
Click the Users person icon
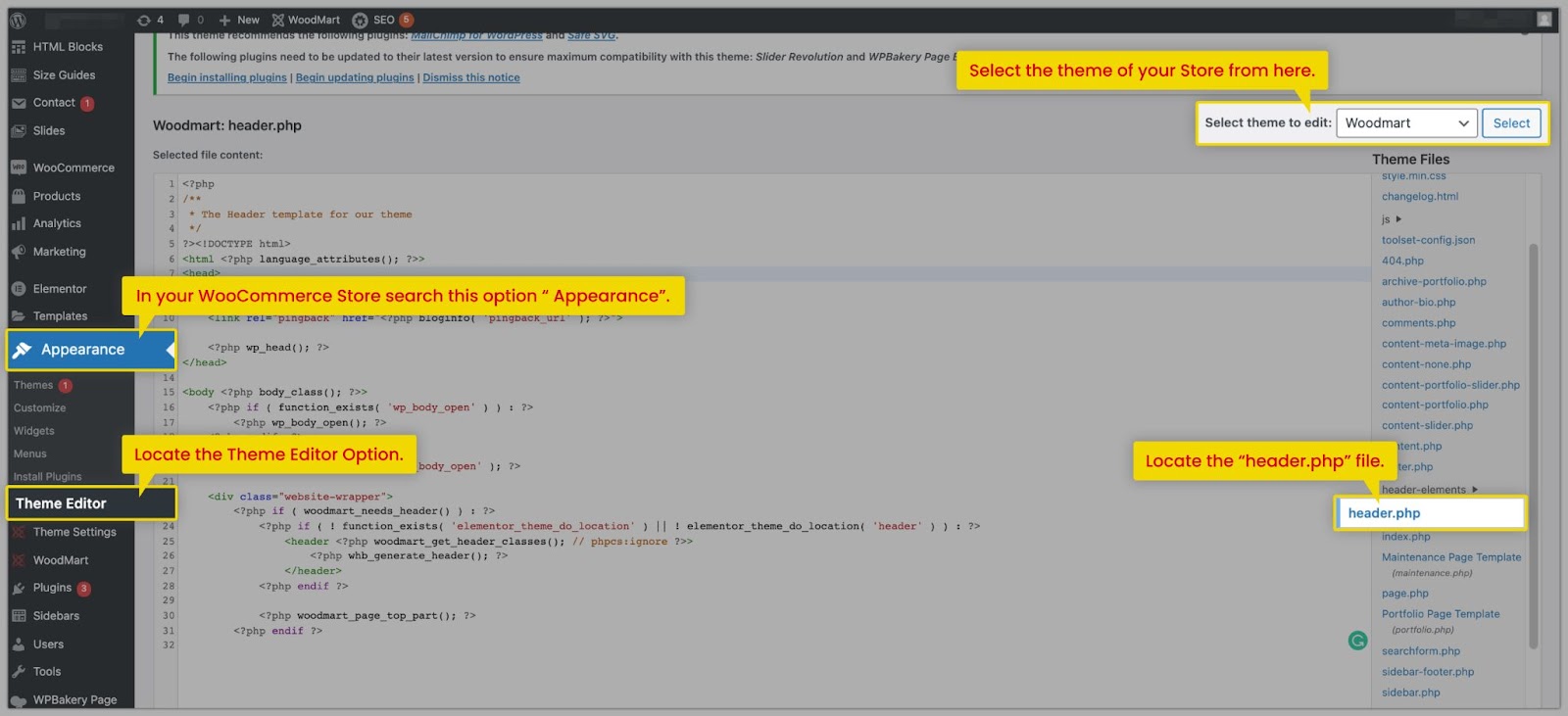point(19,644)
